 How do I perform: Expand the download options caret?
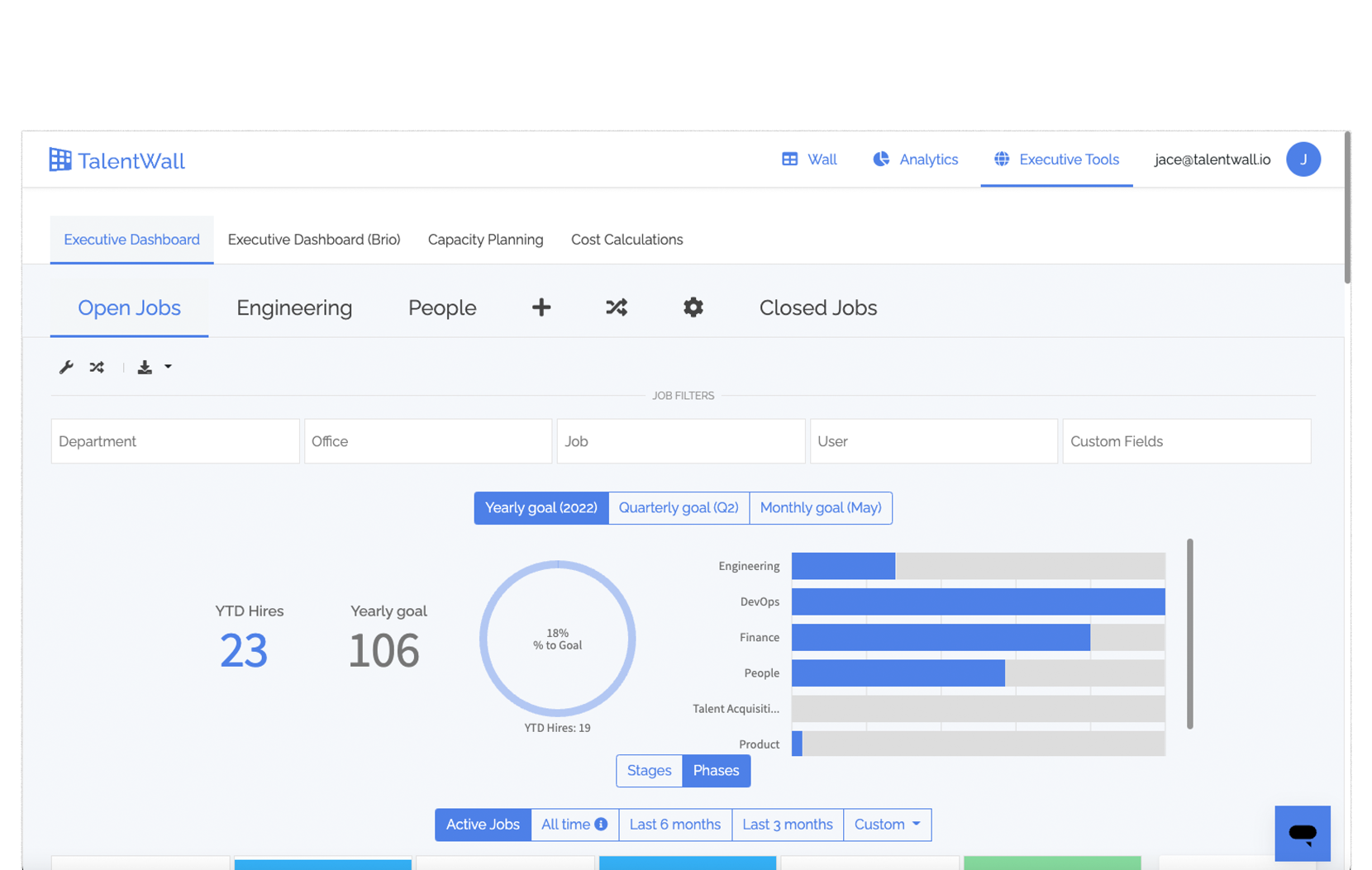(168, 367)
